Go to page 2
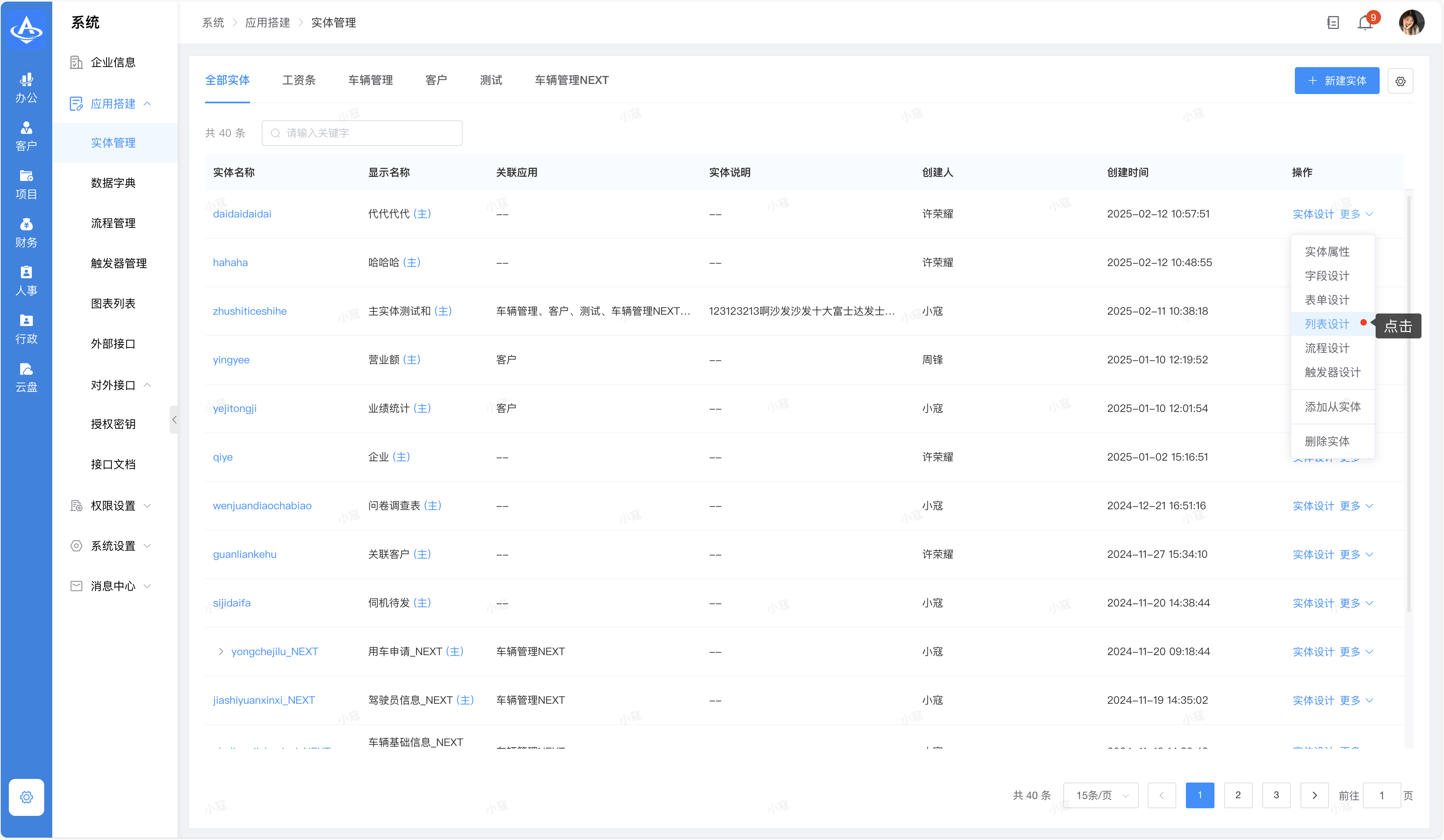The image size is (1444, 840). pyautogui.click(x=1238, y=795)
